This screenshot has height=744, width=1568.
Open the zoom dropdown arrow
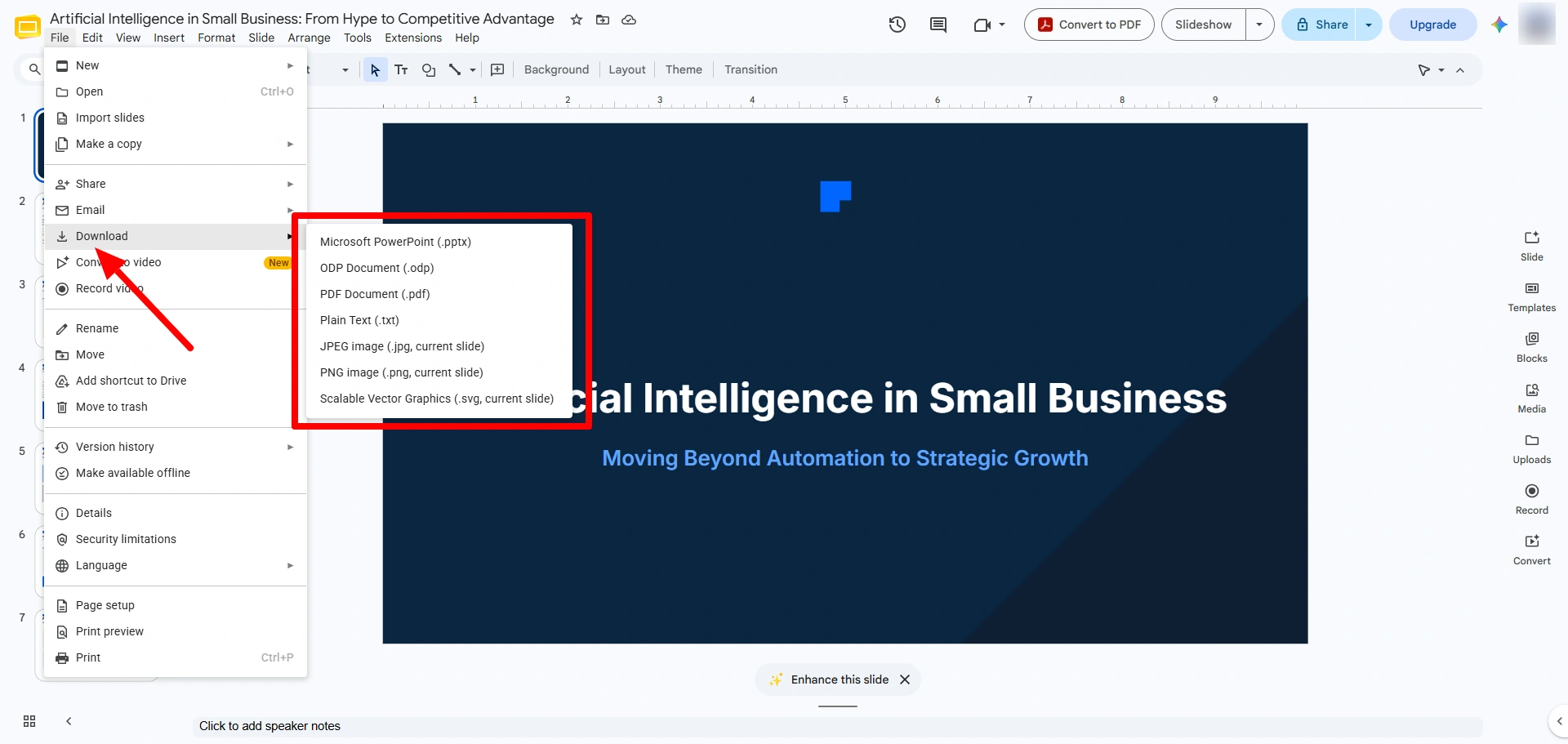pyautogui.click(x=345, y=70)
